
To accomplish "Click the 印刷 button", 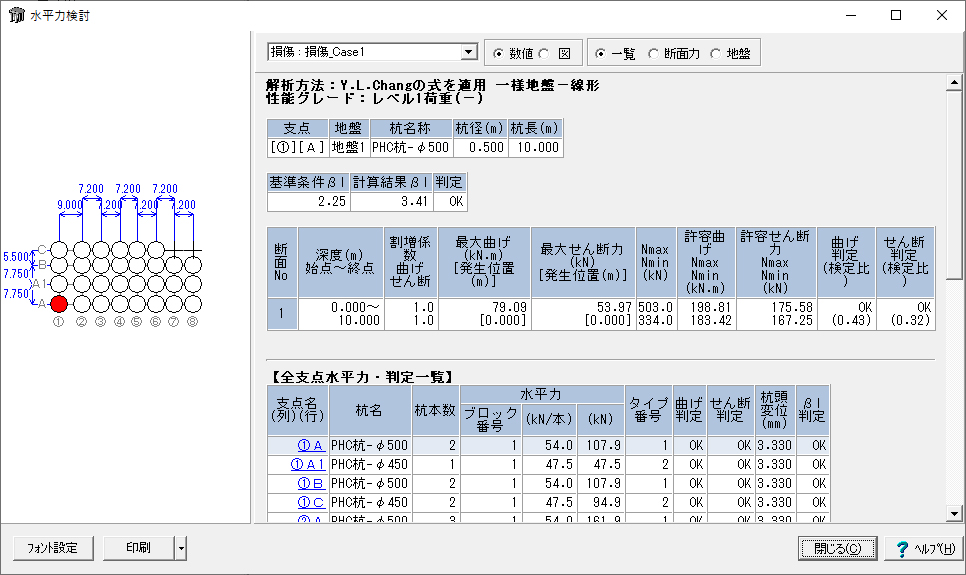I will [x=139, y=548].
